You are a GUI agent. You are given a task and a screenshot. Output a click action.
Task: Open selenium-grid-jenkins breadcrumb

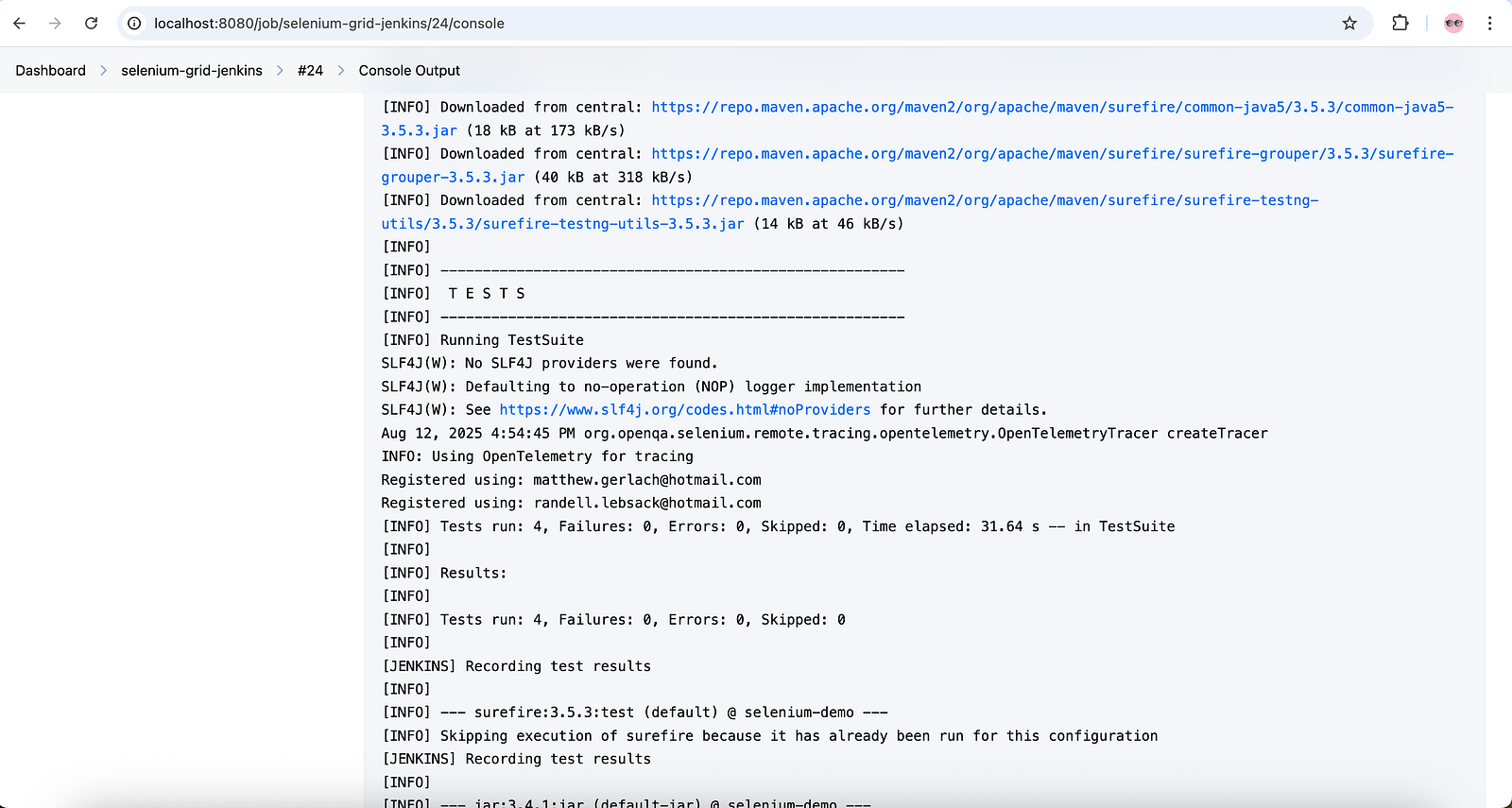tap(192, 71)
